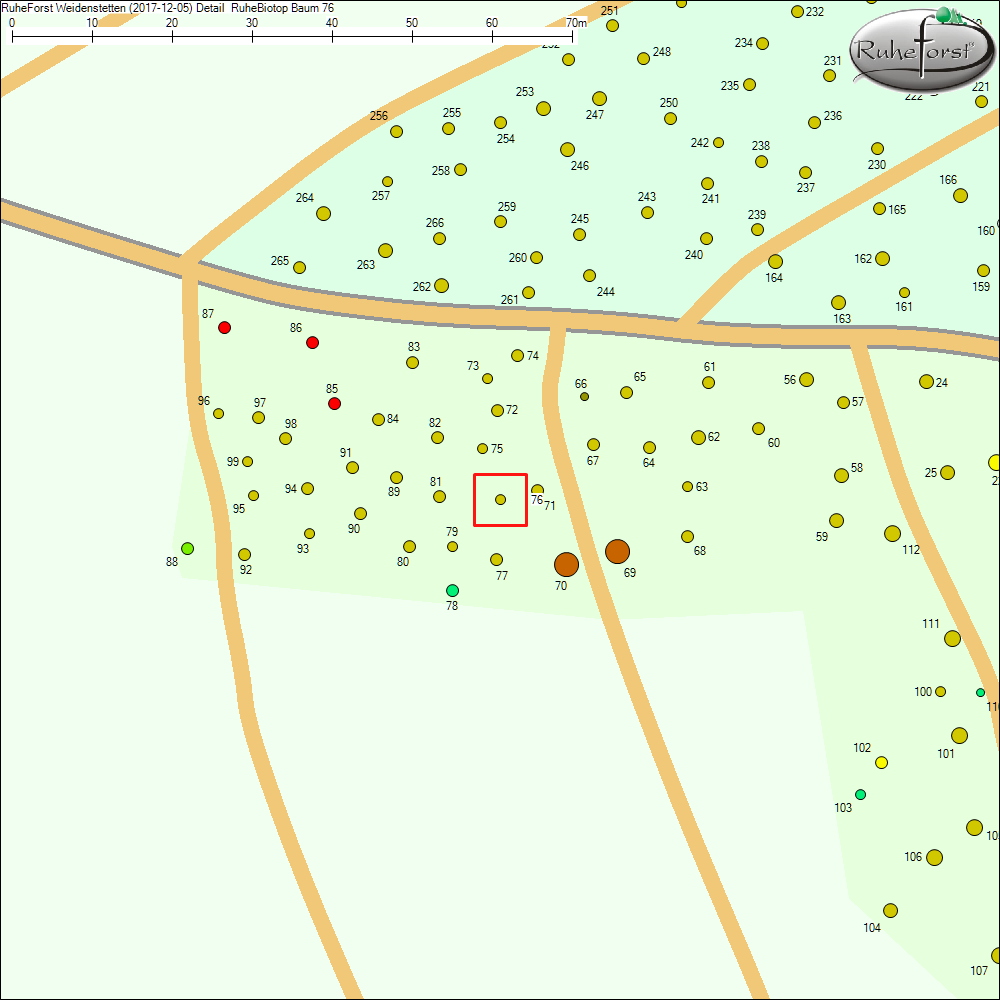Image resolution: width=1000 pixels, height=1000 pixels.
Task: Click tree marker 106
Action: coord(934,857)
